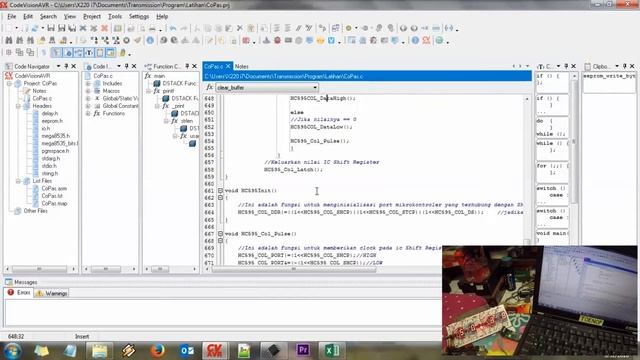Collapse the List Files tree node
The width and height of the screenshot is (640, 360).
click(18, 181)
